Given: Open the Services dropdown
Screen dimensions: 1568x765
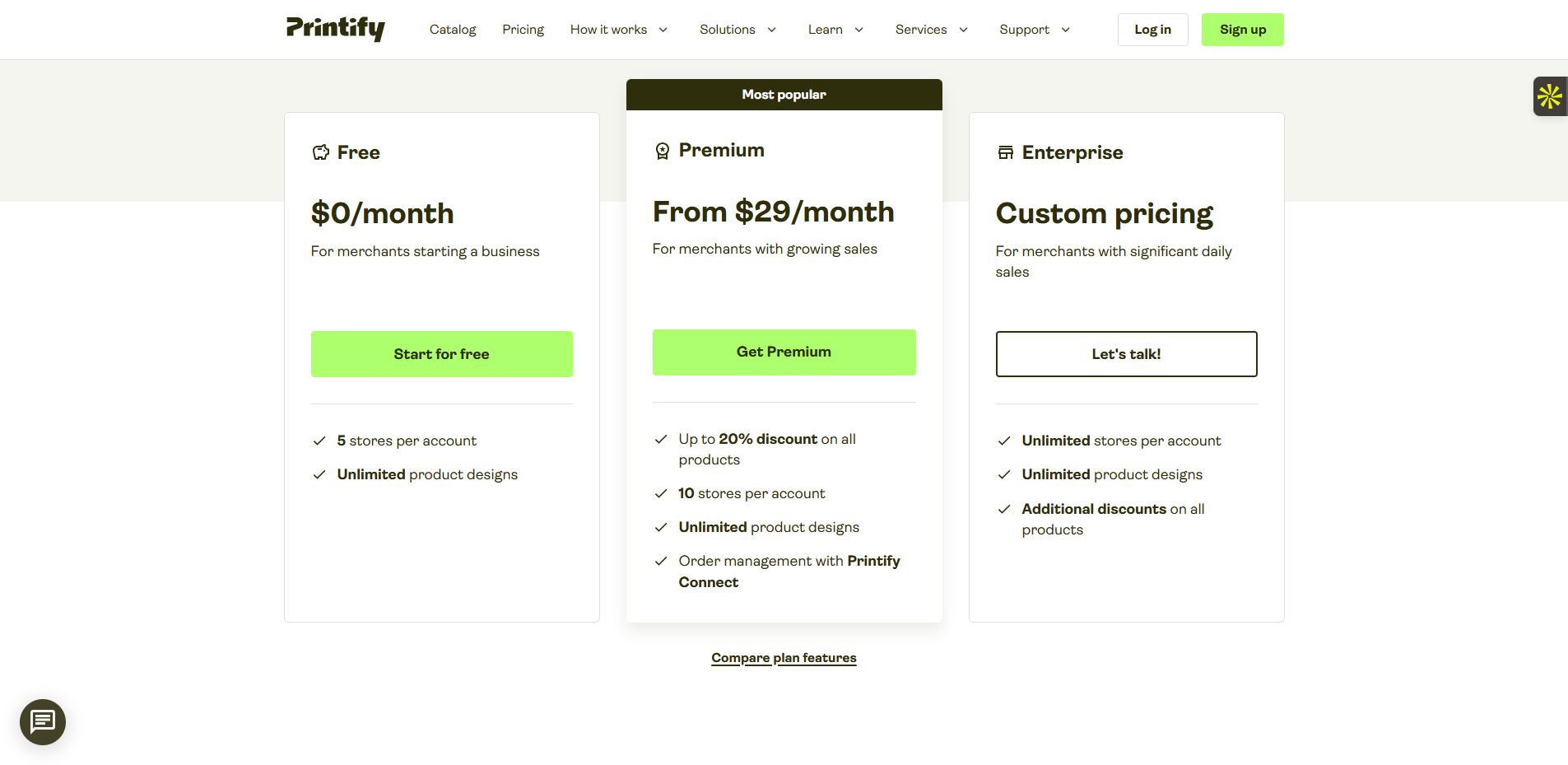Looking at the screenshot, I should click(x=963, y=30).
